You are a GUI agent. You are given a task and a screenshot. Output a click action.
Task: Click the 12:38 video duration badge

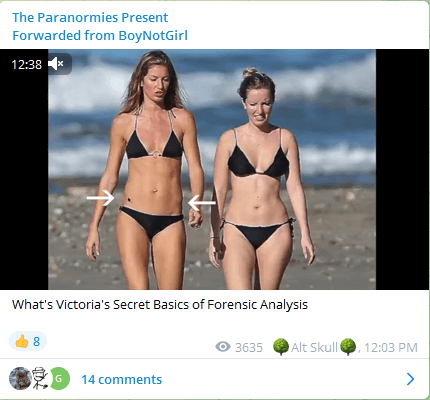click(x=27, y=64)
